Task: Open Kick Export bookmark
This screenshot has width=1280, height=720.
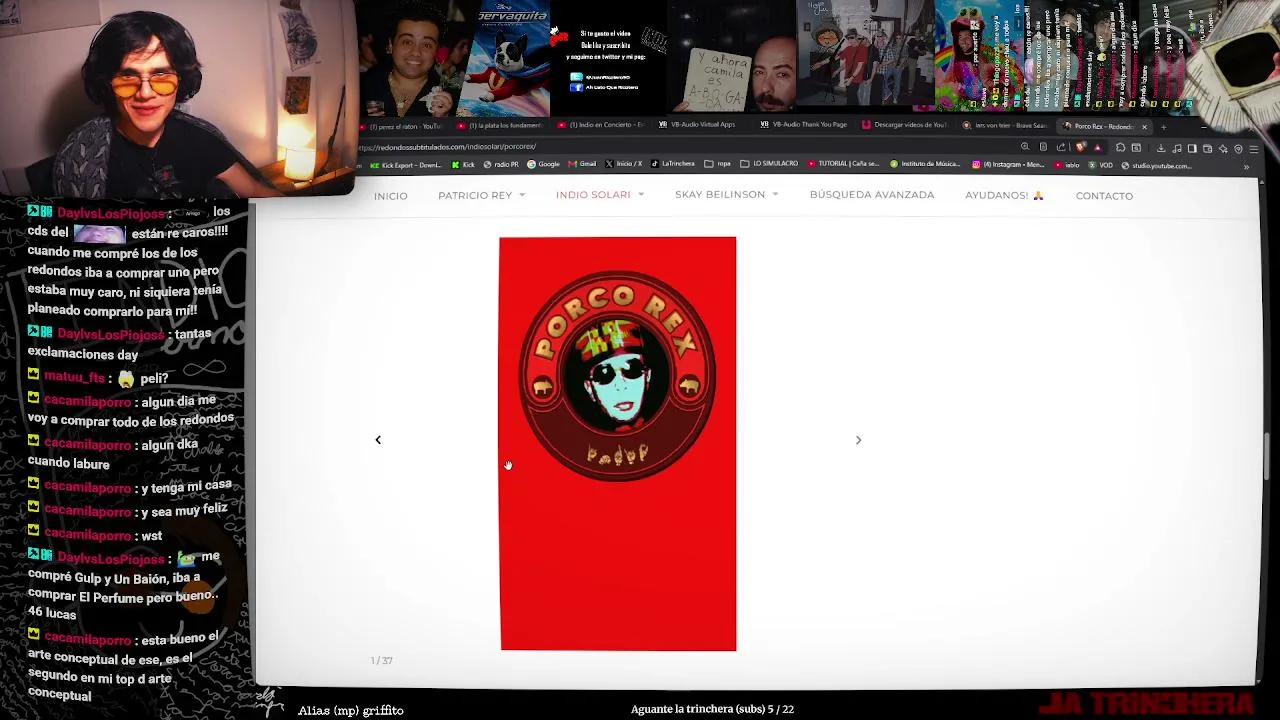Action: tap(405, 165)
